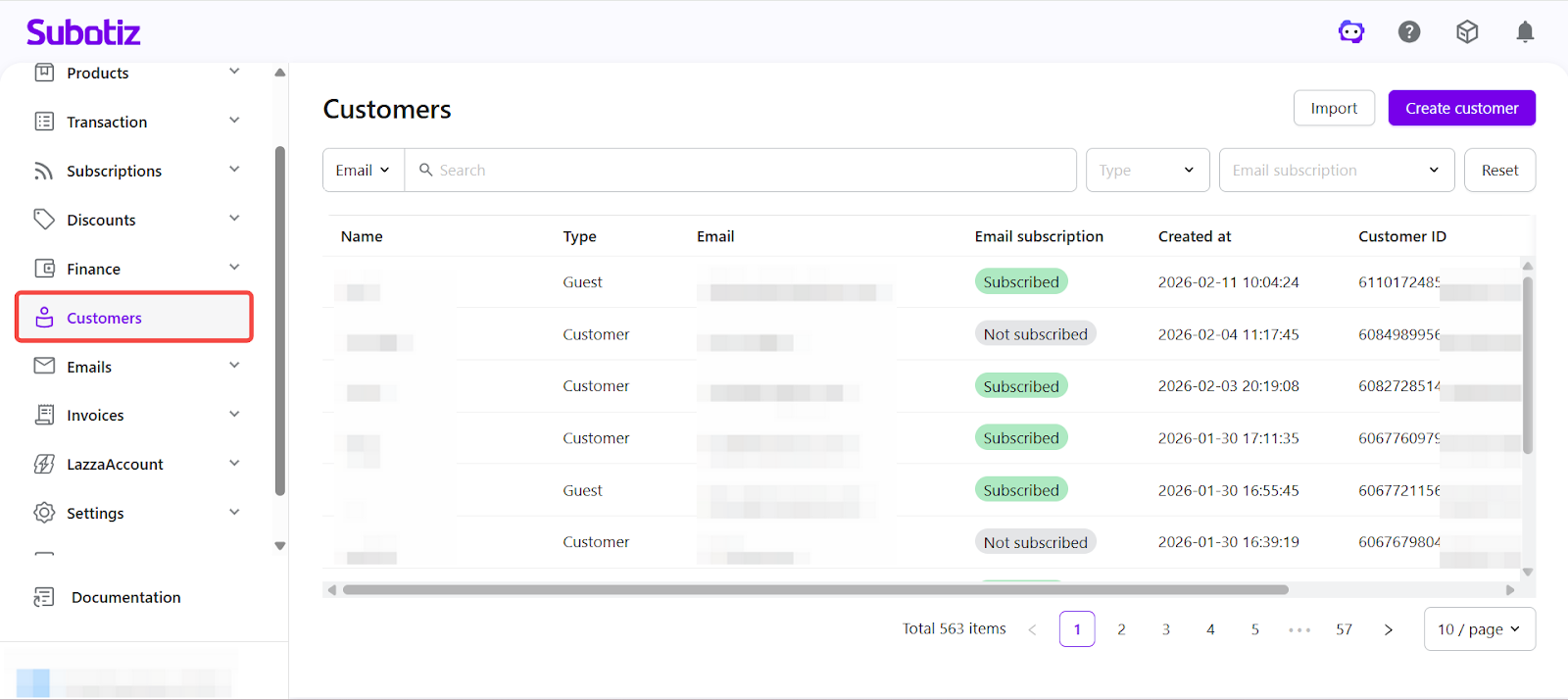Change the 10 / page size selector
Screen dimensions: 1568x700
click(x=1478, y=629)
